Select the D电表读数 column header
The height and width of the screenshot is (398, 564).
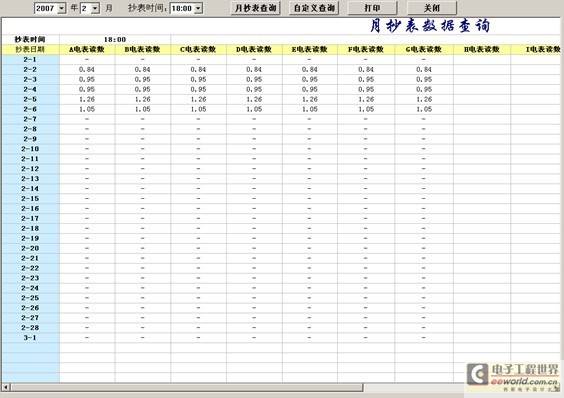click(x=254, y=49)
